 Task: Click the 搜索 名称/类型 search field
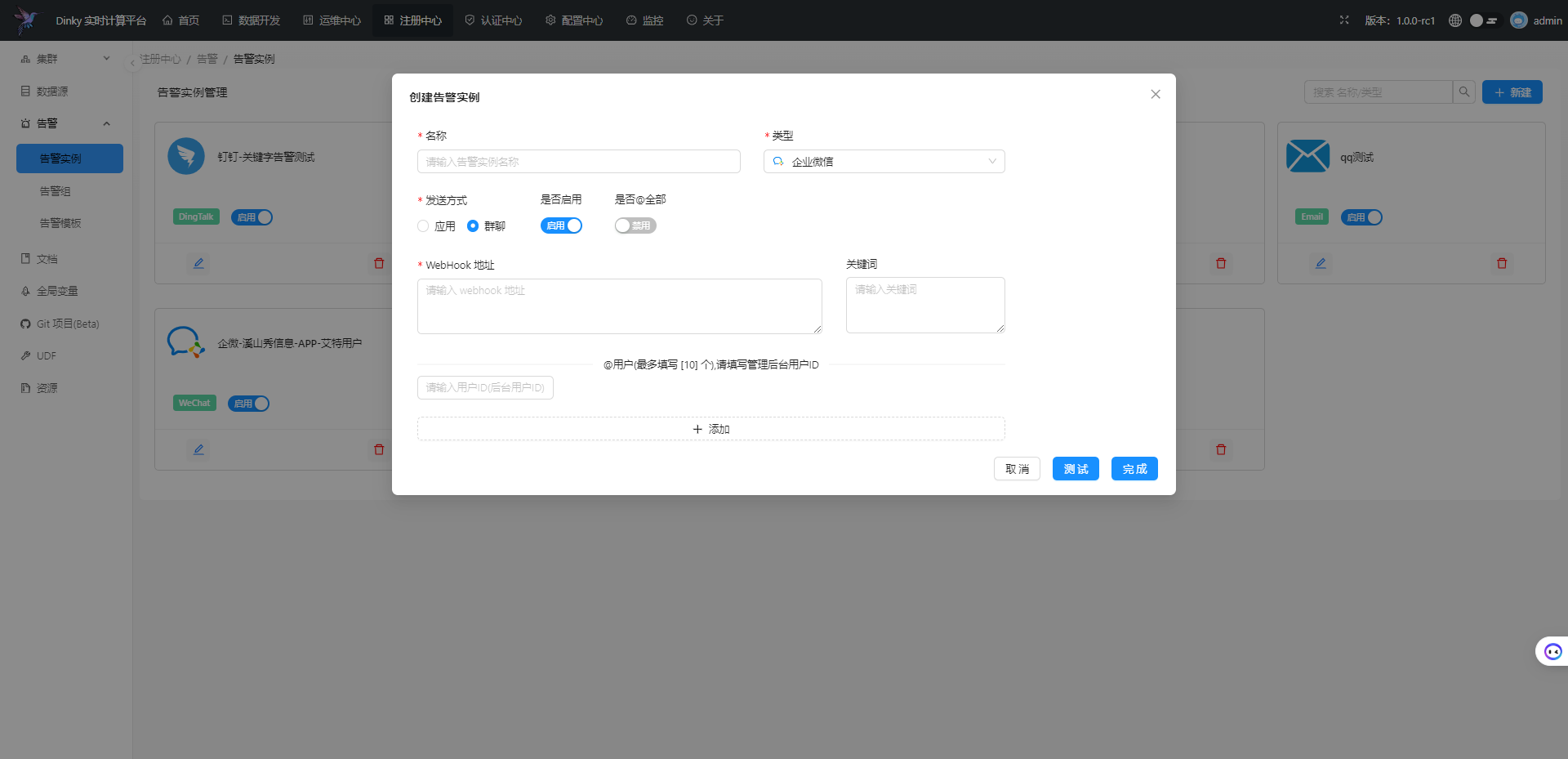(x=1379, y=92)
